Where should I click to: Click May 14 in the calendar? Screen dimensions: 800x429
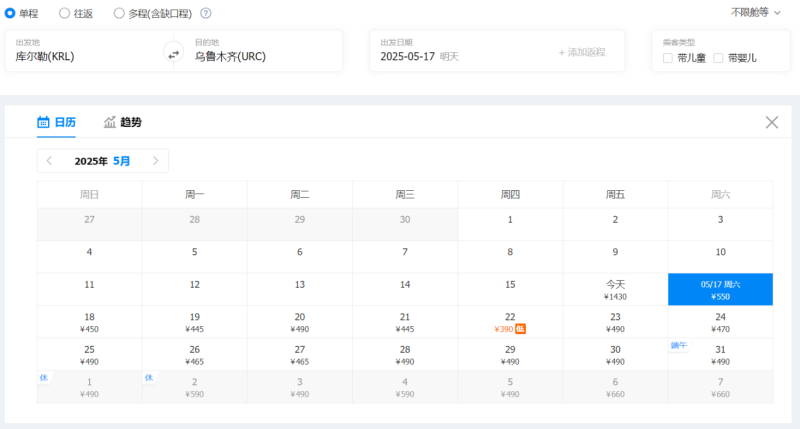coord(405,290)
